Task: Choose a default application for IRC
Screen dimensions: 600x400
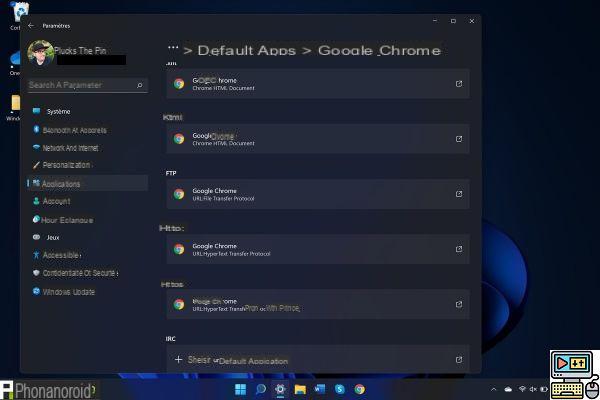Action: coord(318,359)
